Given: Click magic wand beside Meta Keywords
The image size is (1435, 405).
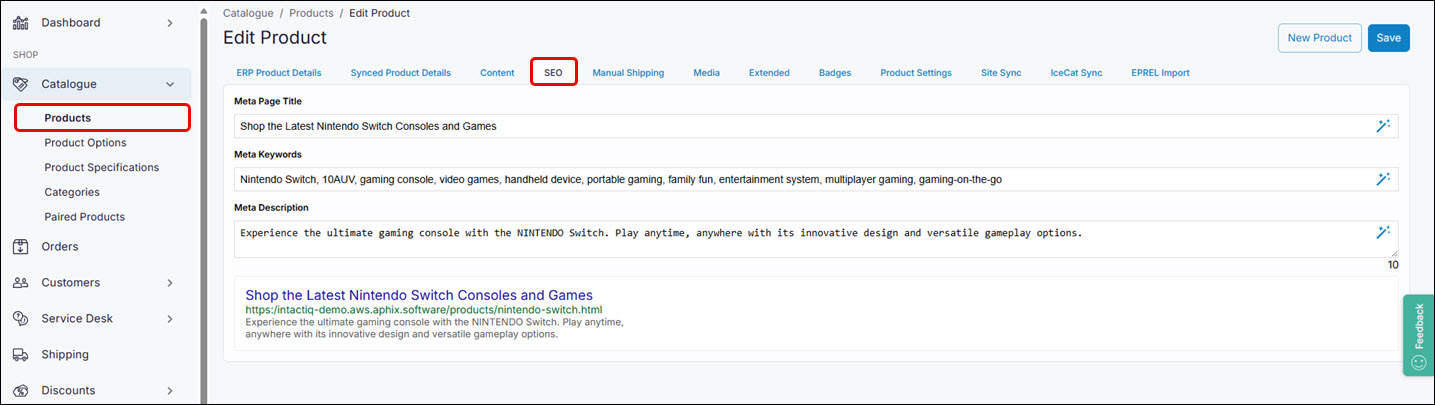Looking at the screenshot, I should [x=1383, y=179].
